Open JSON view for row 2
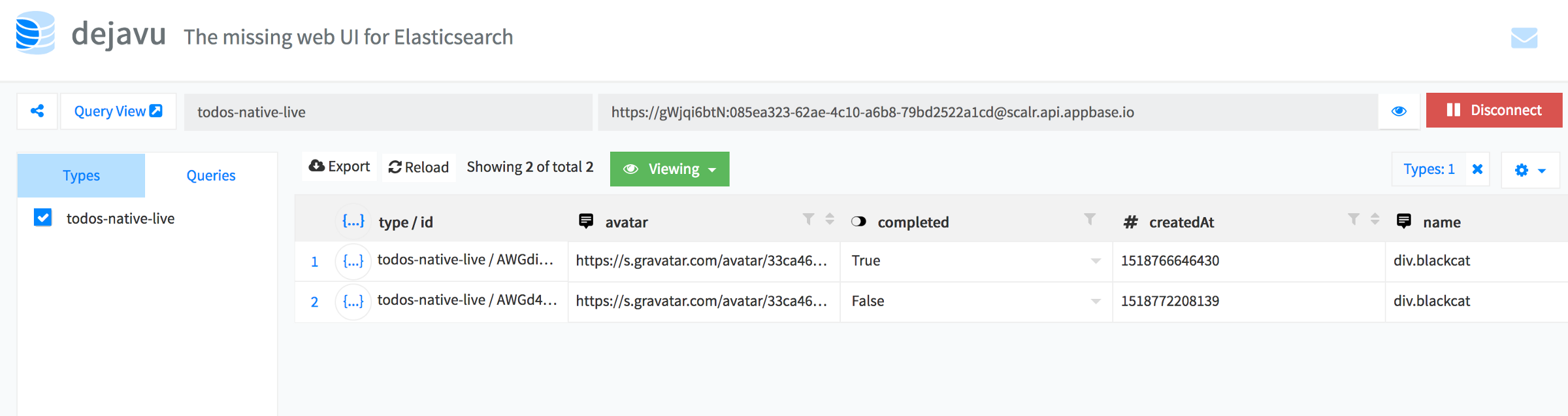Screen dimensions: 1568x416 coord(353,302)
